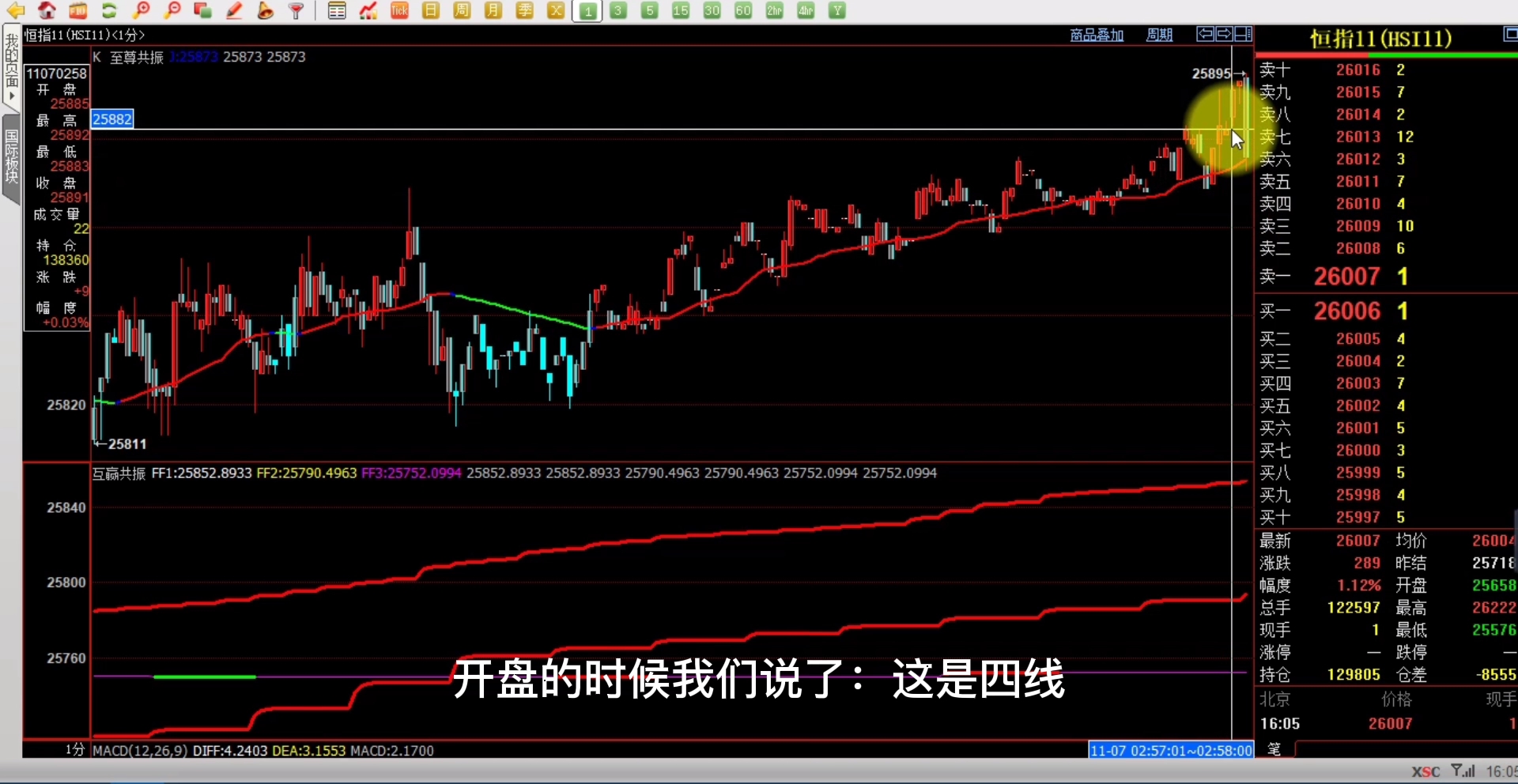The height and width of the screenshot is (784, 1518).
Task: Open the 我的页面 side tab
Action: point(11,66)
